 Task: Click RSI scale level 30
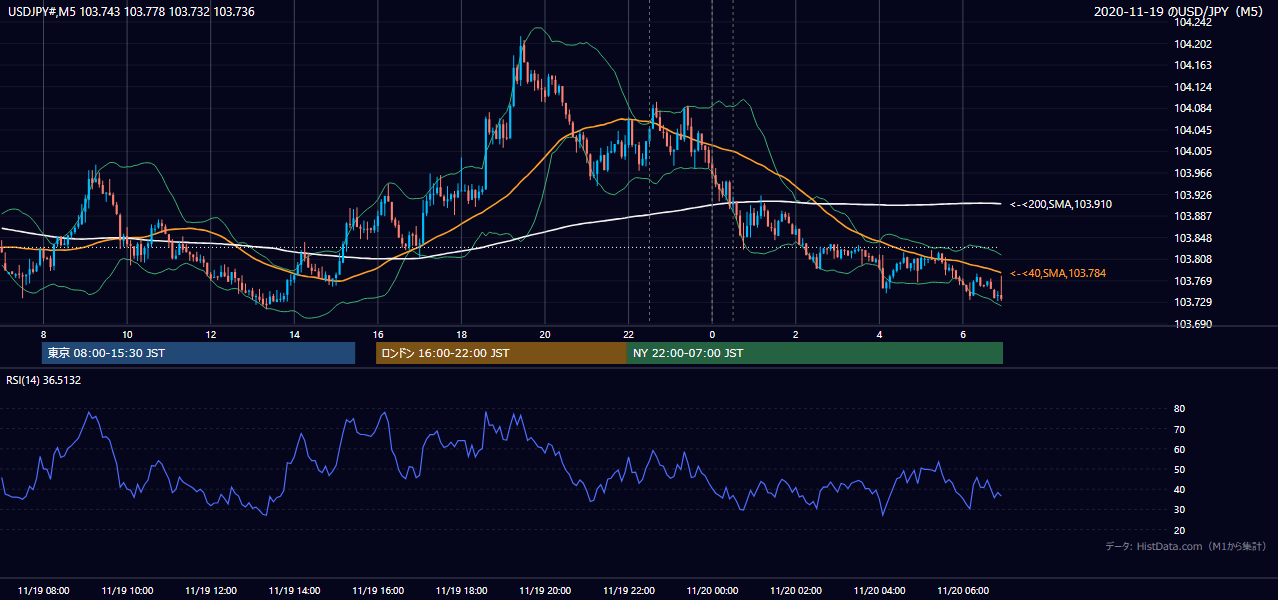1180,510
